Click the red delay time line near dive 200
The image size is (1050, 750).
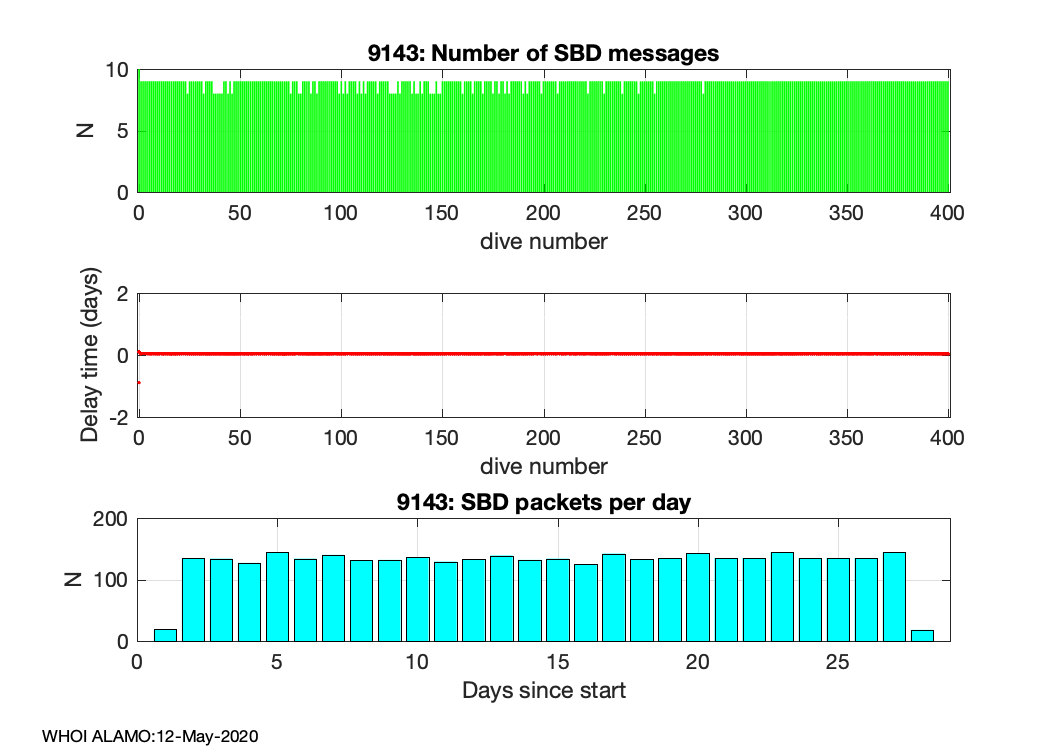(543, 354)
